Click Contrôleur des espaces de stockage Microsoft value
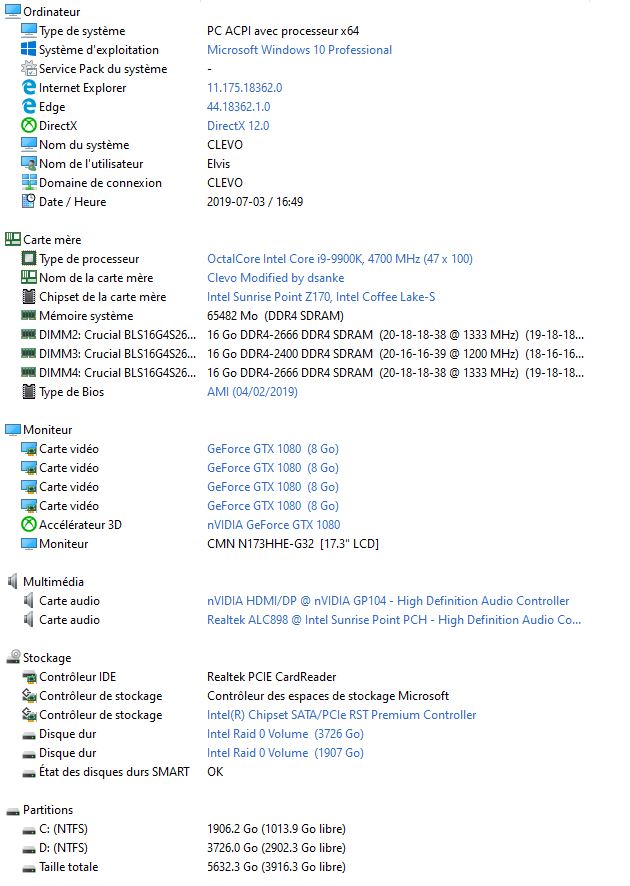The image size is (630, 886). pyautogui.click(x=328, y=696)
